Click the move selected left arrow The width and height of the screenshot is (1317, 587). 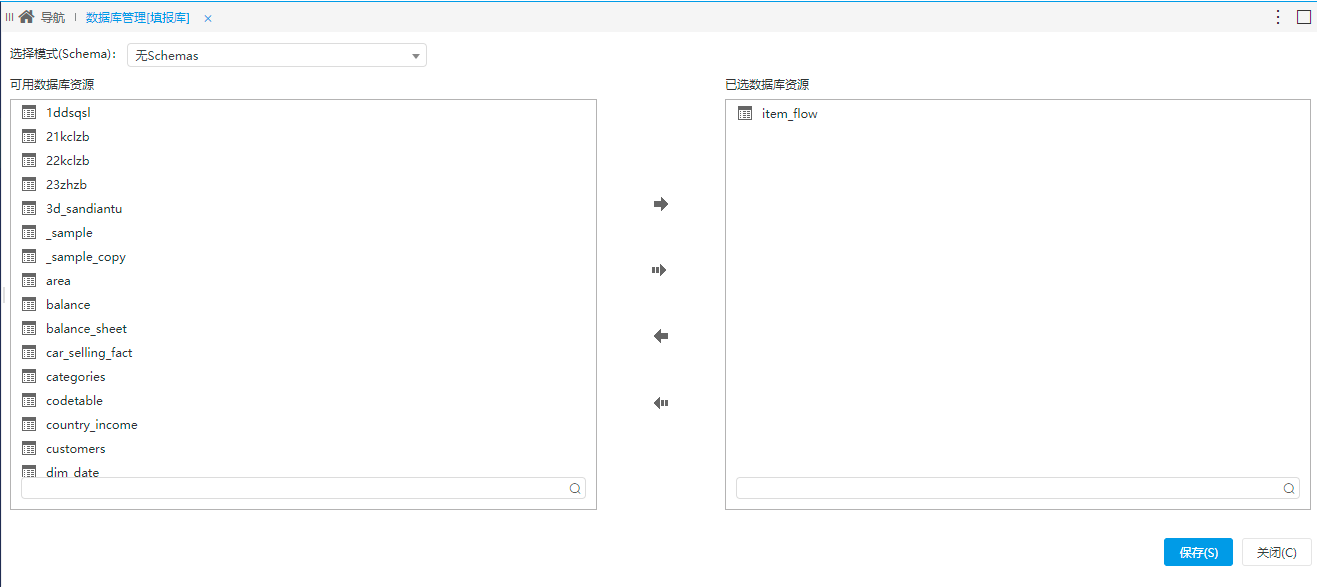click(x=660, y=336)
